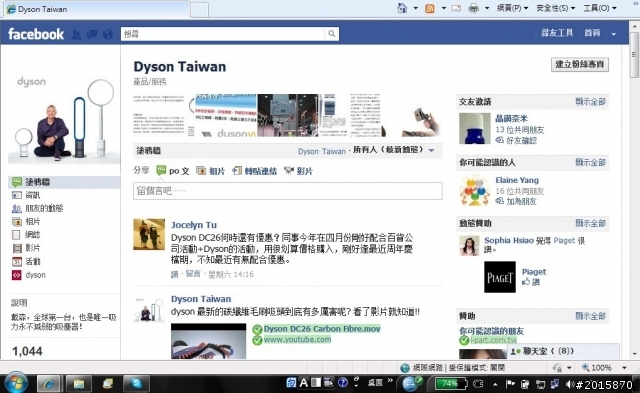This screenshot has height=393, width=640.
Task: Open the 聊天室 (8) chat bar
Action: point(563,351)
